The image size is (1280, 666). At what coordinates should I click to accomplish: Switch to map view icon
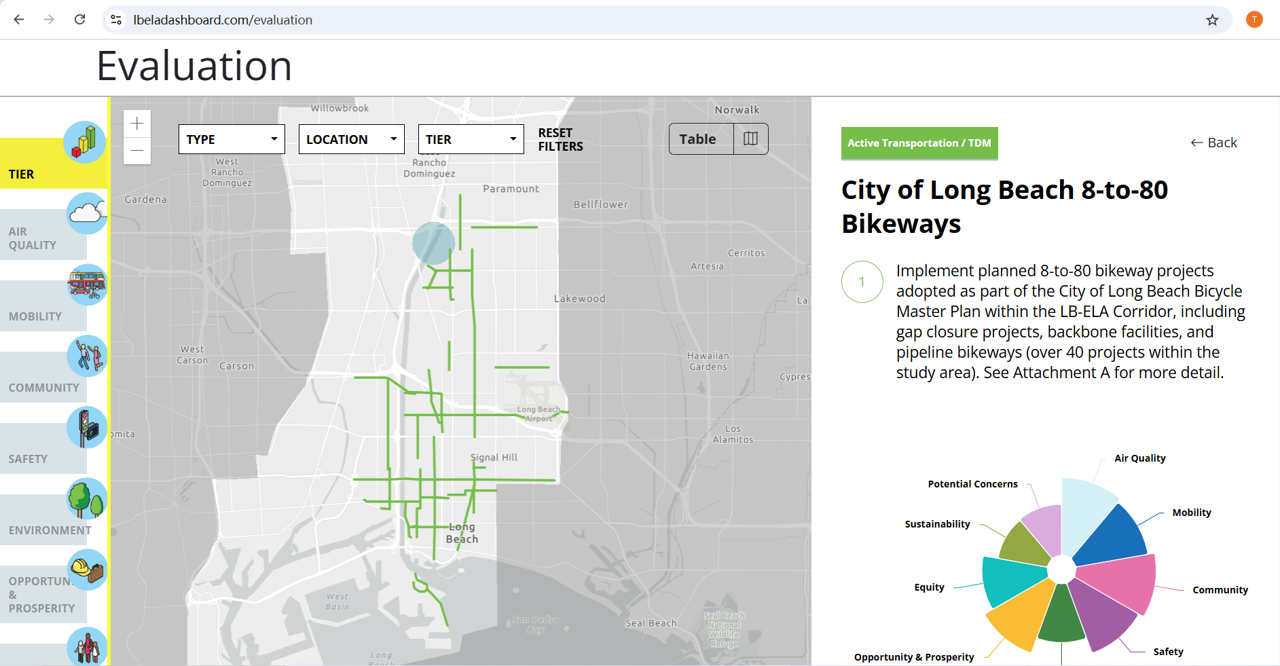pos(751,139)
